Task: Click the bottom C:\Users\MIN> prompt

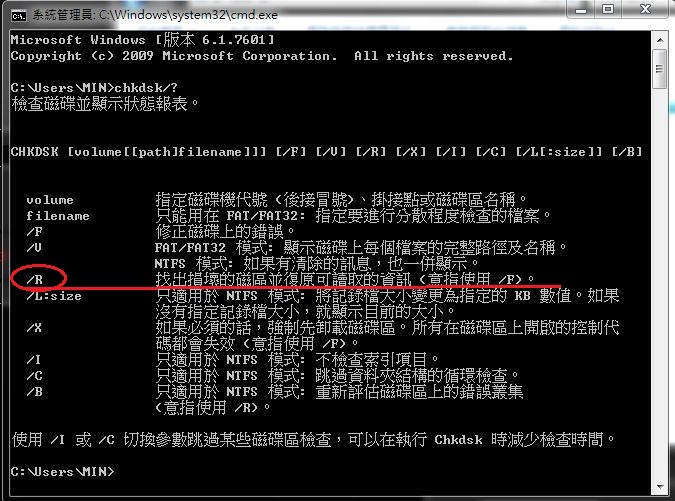Action: click(63, 472)
